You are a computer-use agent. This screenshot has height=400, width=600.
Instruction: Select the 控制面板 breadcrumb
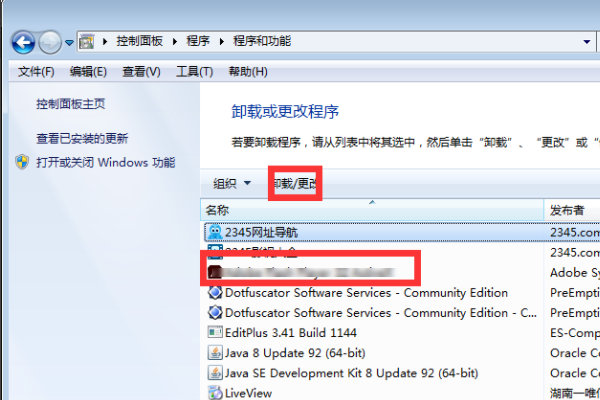coord(140,41)
